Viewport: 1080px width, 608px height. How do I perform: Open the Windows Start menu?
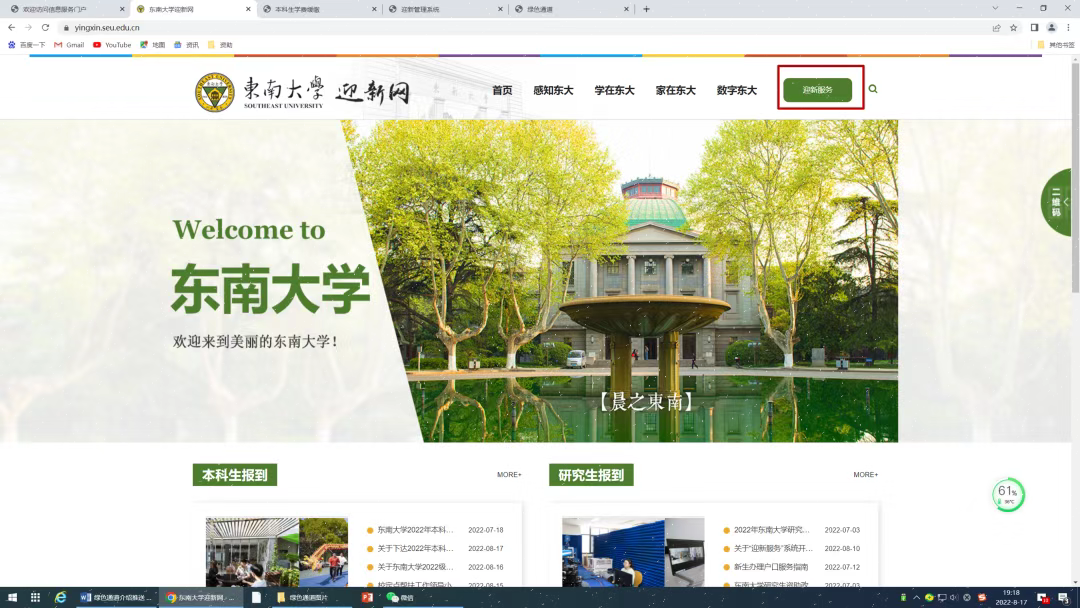[x=12, y=597]
